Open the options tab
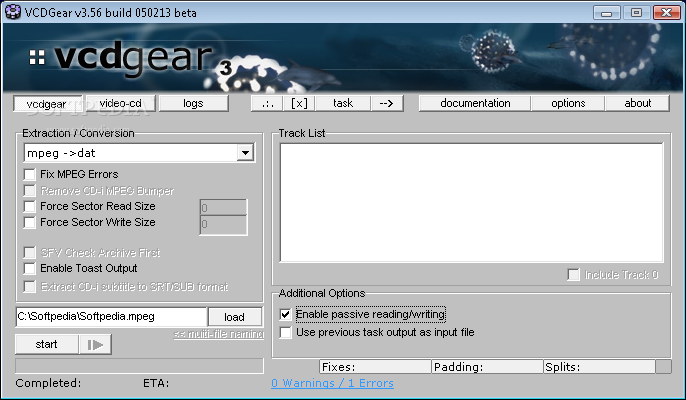Screen dimensions: 686x400 568,103
